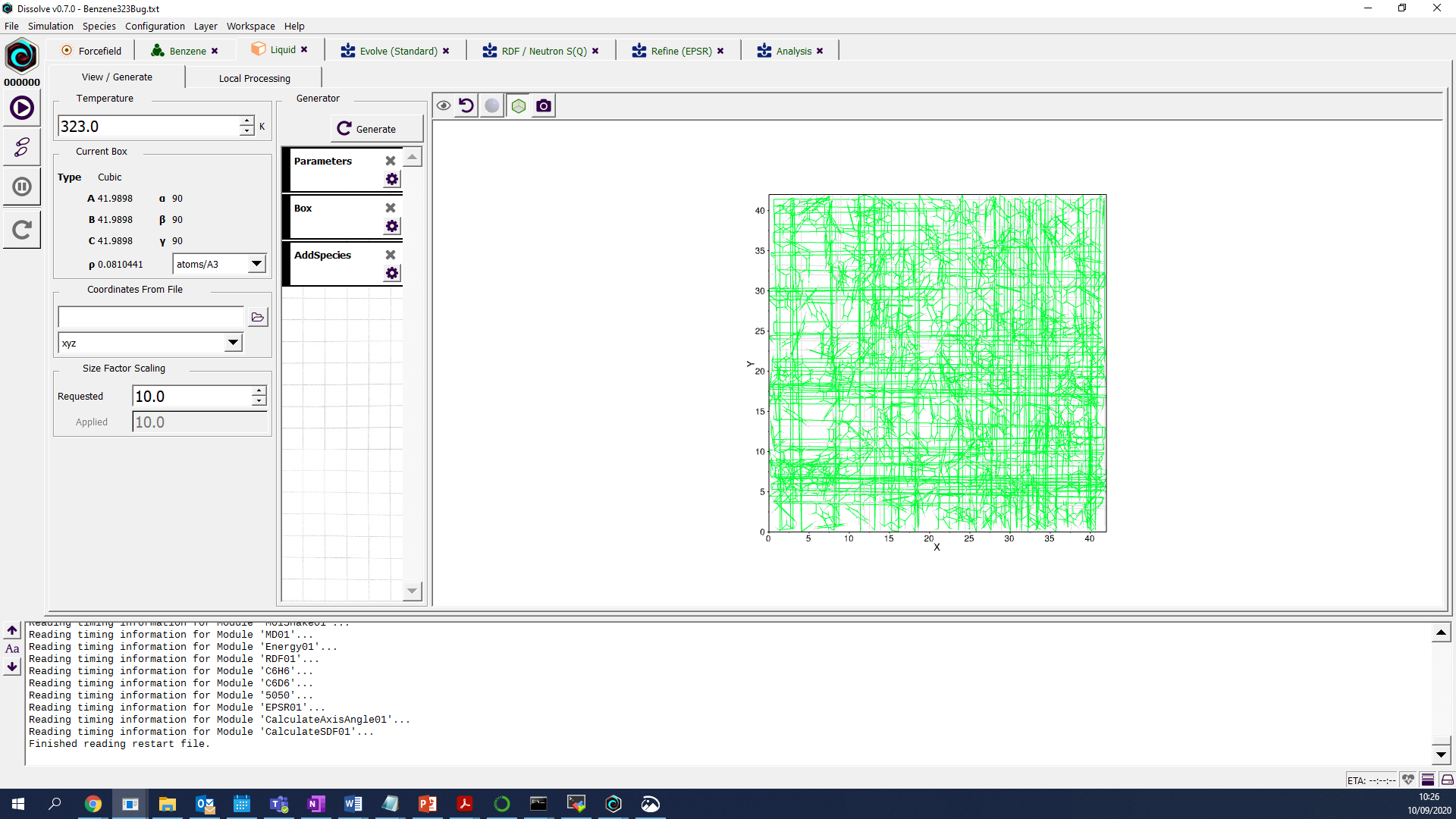Browse for coordinates file with folder icon

[258, 317]
